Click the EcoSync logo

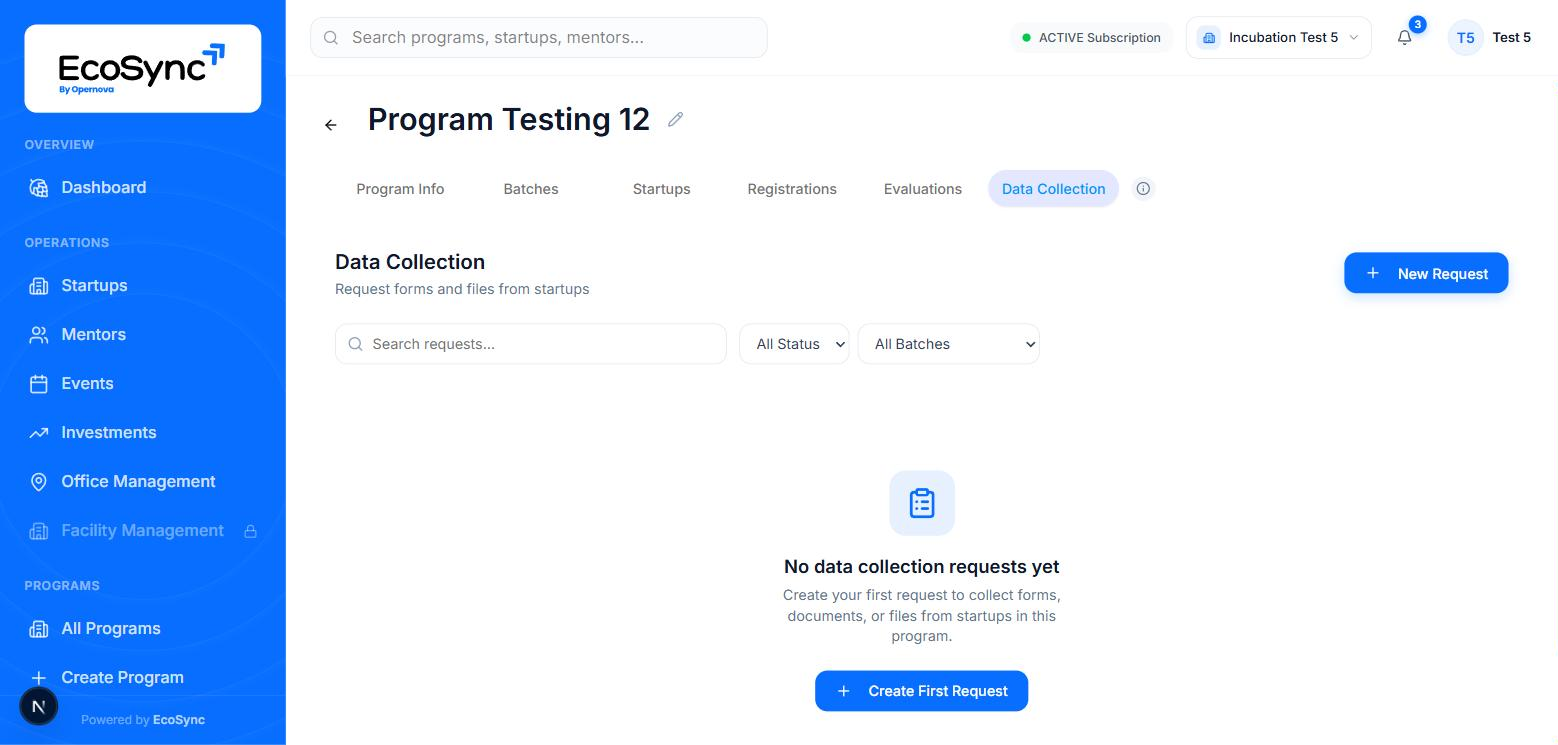click(142, 68)
